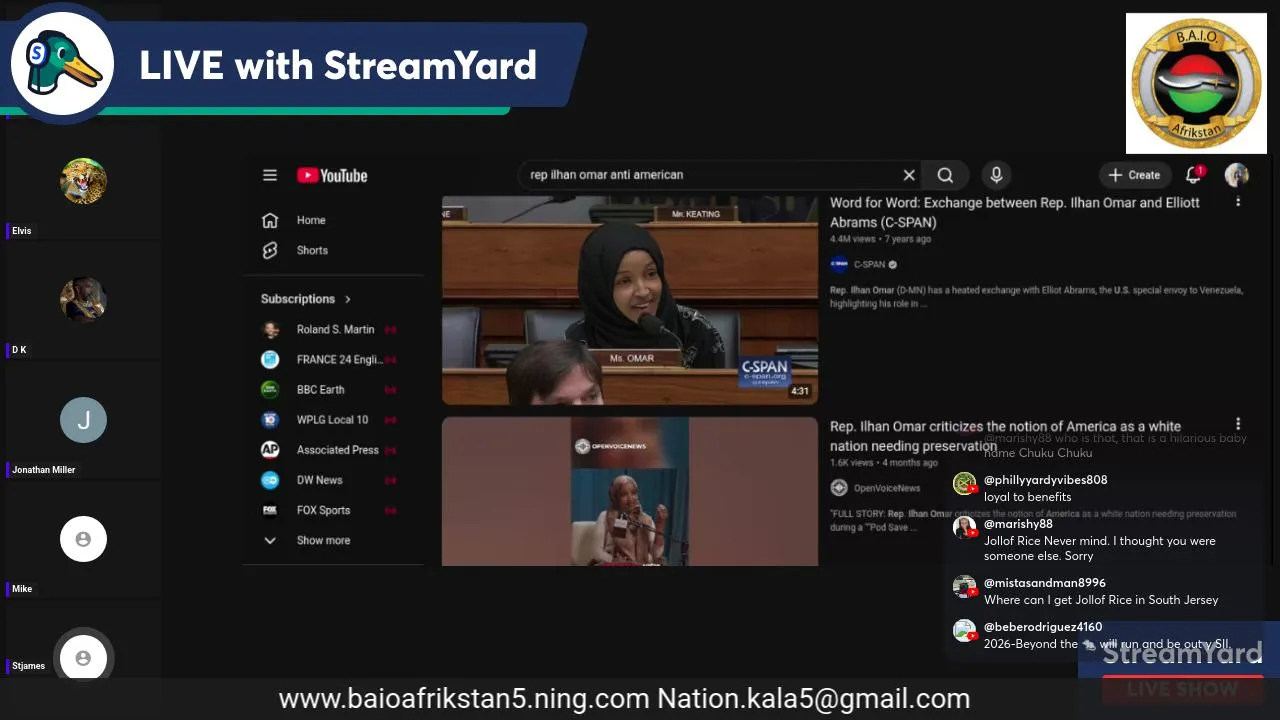Expand Subscriptions section chevron
1280x720 pixels.
point(348,299)
